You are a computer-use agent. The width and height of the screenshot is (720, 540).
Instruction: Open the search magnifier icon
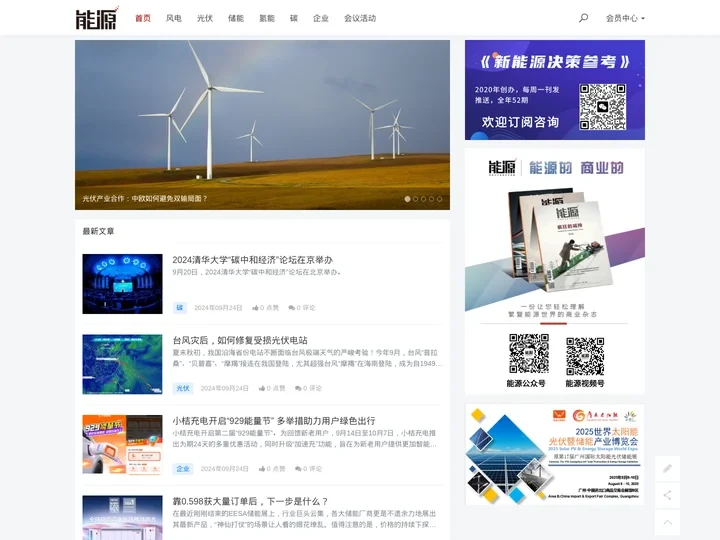pos(583,18)
